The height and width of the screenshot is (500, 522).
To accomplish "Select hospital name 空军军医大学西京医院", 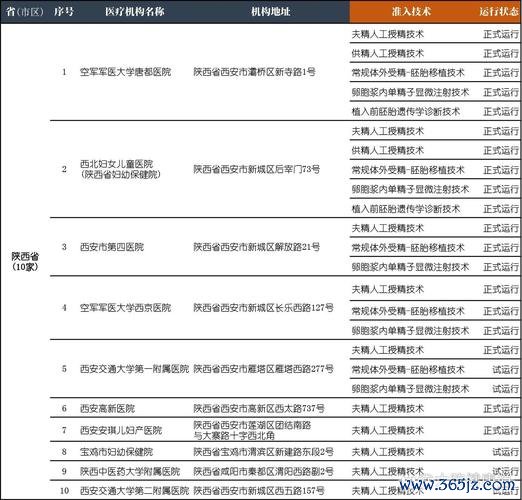I will point(125,308).
